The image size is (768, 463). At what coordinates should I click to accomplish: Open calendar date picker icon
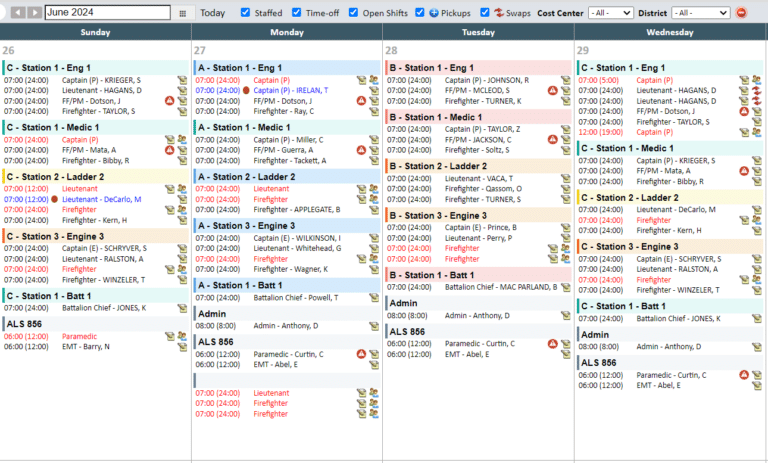[182, 13]
